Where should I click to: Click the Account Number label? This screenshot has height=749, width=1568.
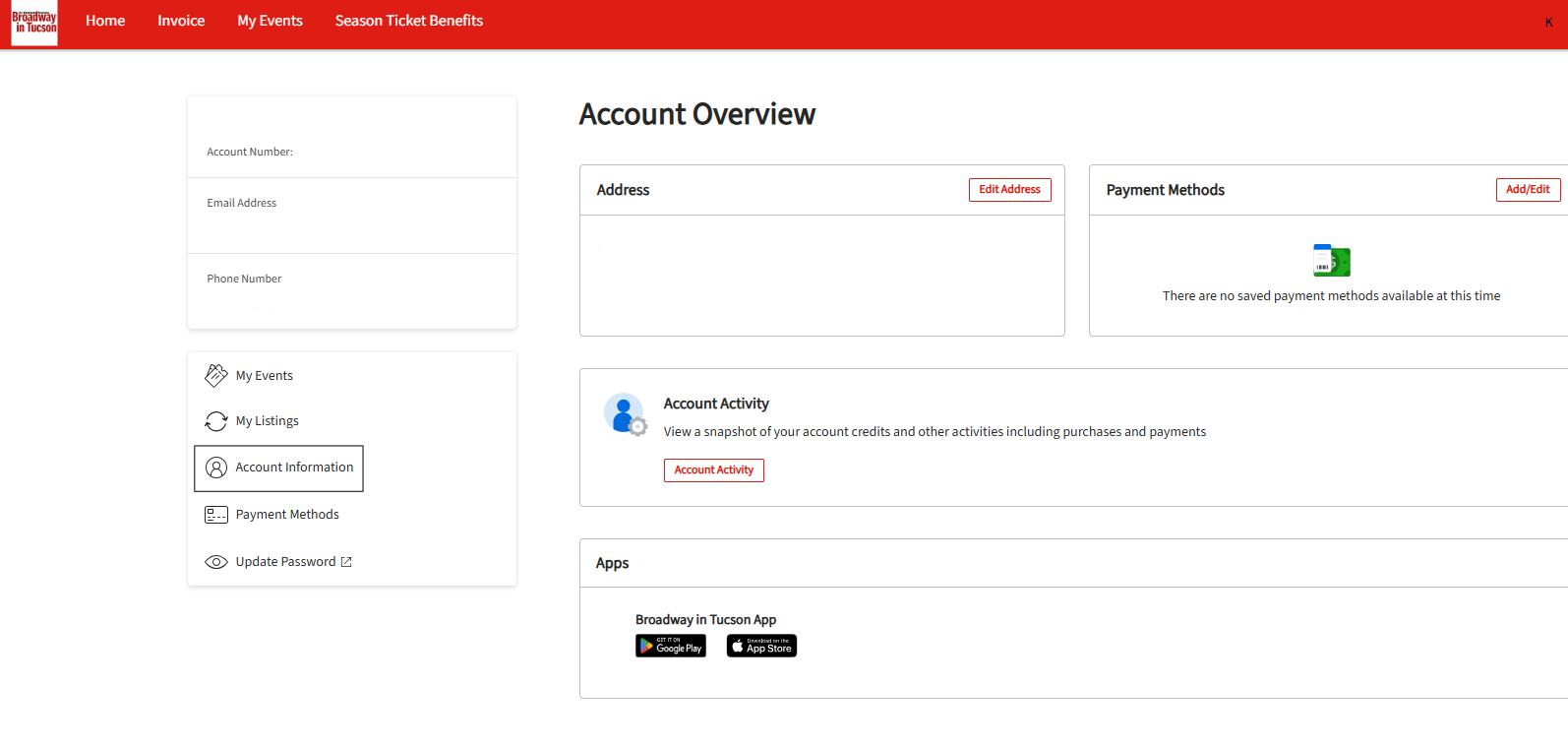[250, 152]
